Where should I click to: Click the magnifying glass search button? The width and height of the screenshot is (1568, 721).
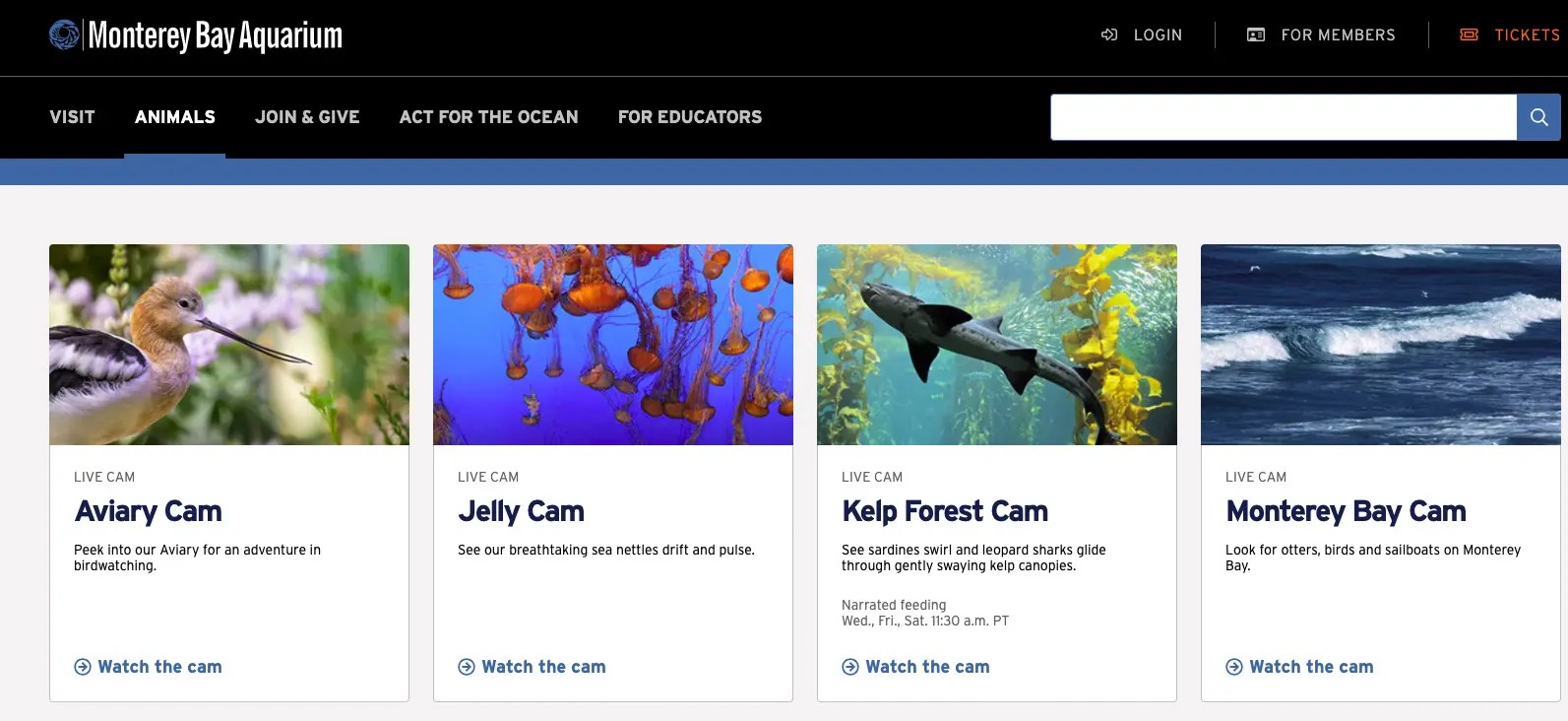pos(1538,117)
